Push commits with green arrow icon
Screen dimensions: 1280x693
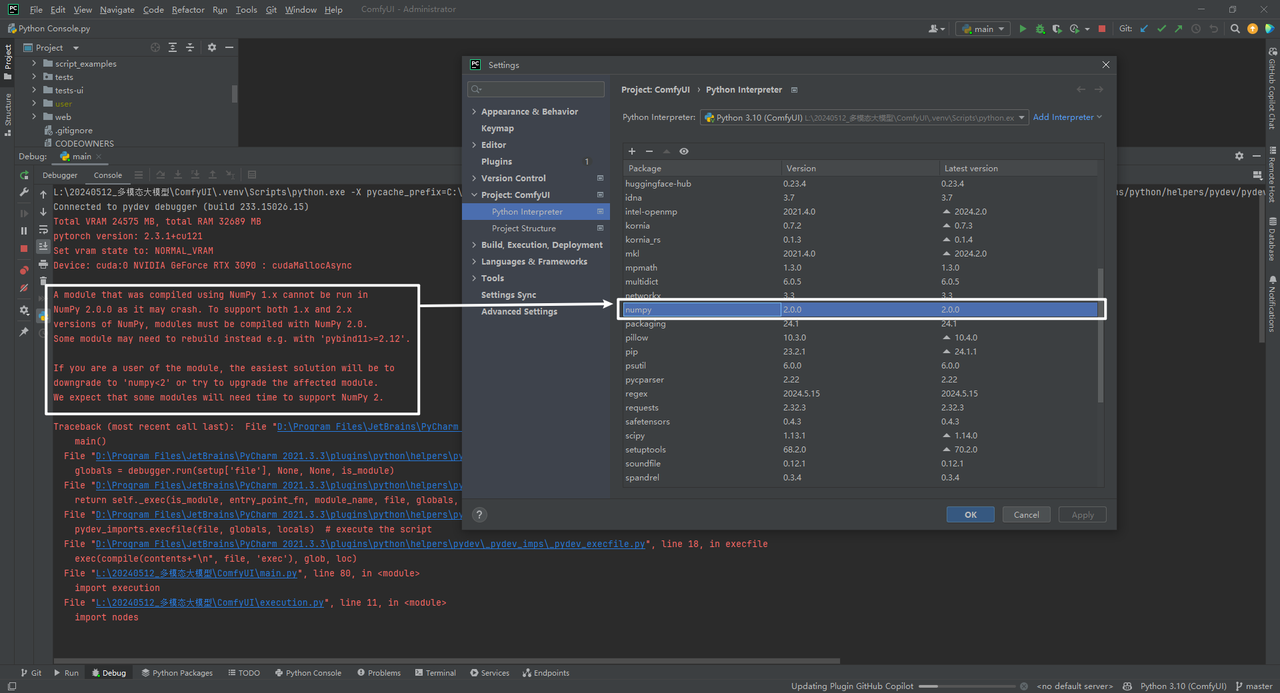pyautogui.click(x=1179, y=29)
